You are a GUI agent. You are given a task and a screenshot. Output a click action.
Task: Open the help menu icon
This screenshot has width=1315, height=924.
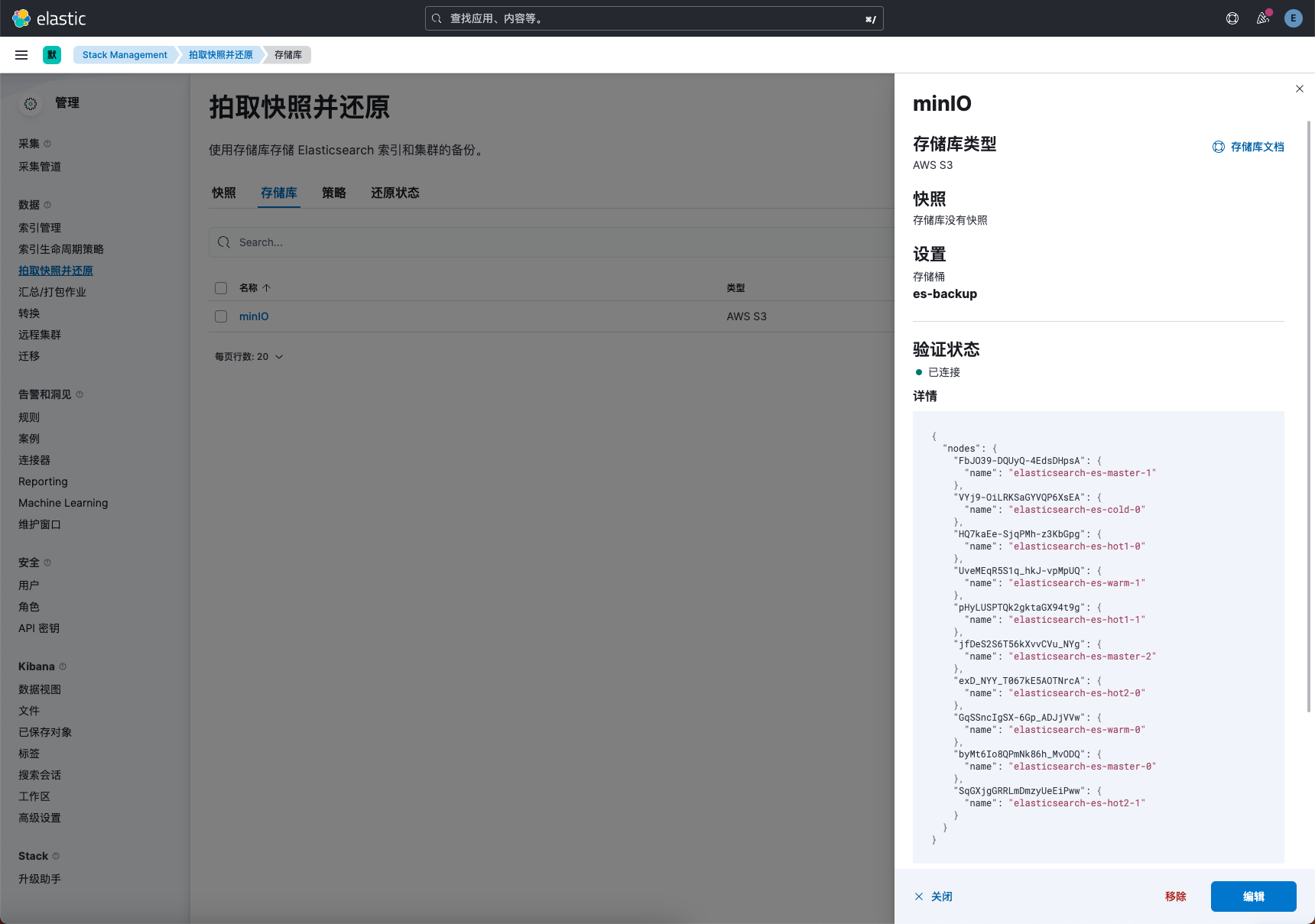1232,18
